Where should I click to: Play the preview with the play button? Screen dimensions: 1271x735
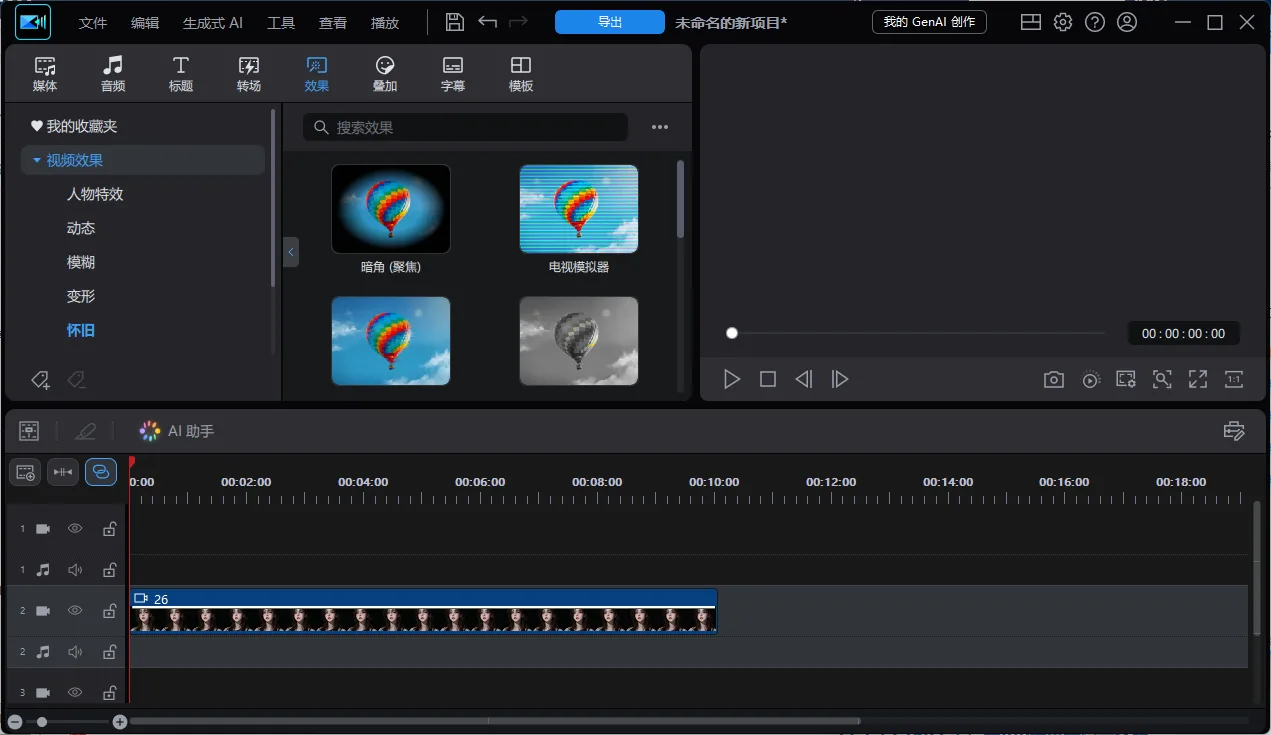pyautogui.click(x=732, y=379)
